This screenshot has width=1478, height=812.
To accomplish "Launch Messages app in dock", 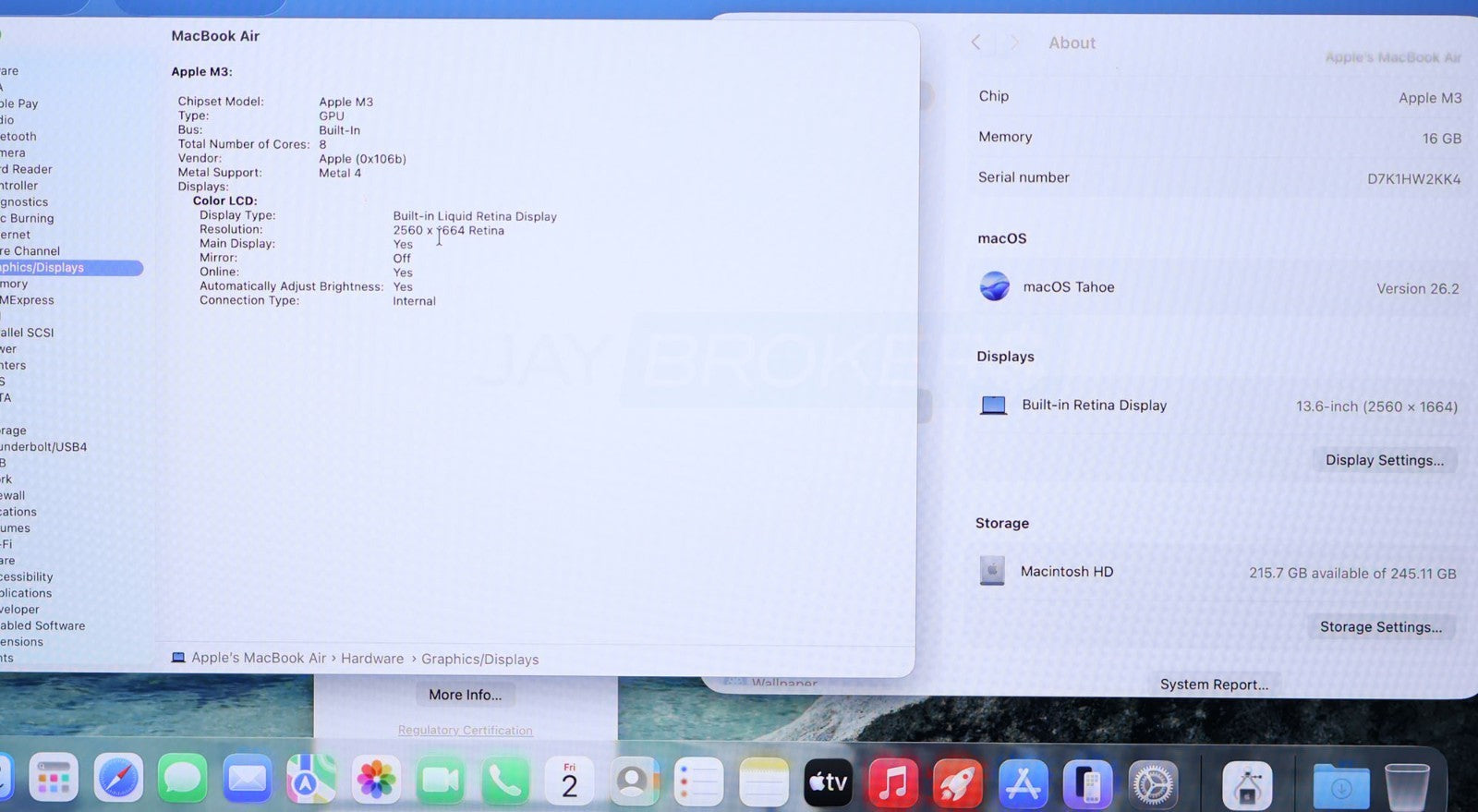I will click(x=182, y=780).
